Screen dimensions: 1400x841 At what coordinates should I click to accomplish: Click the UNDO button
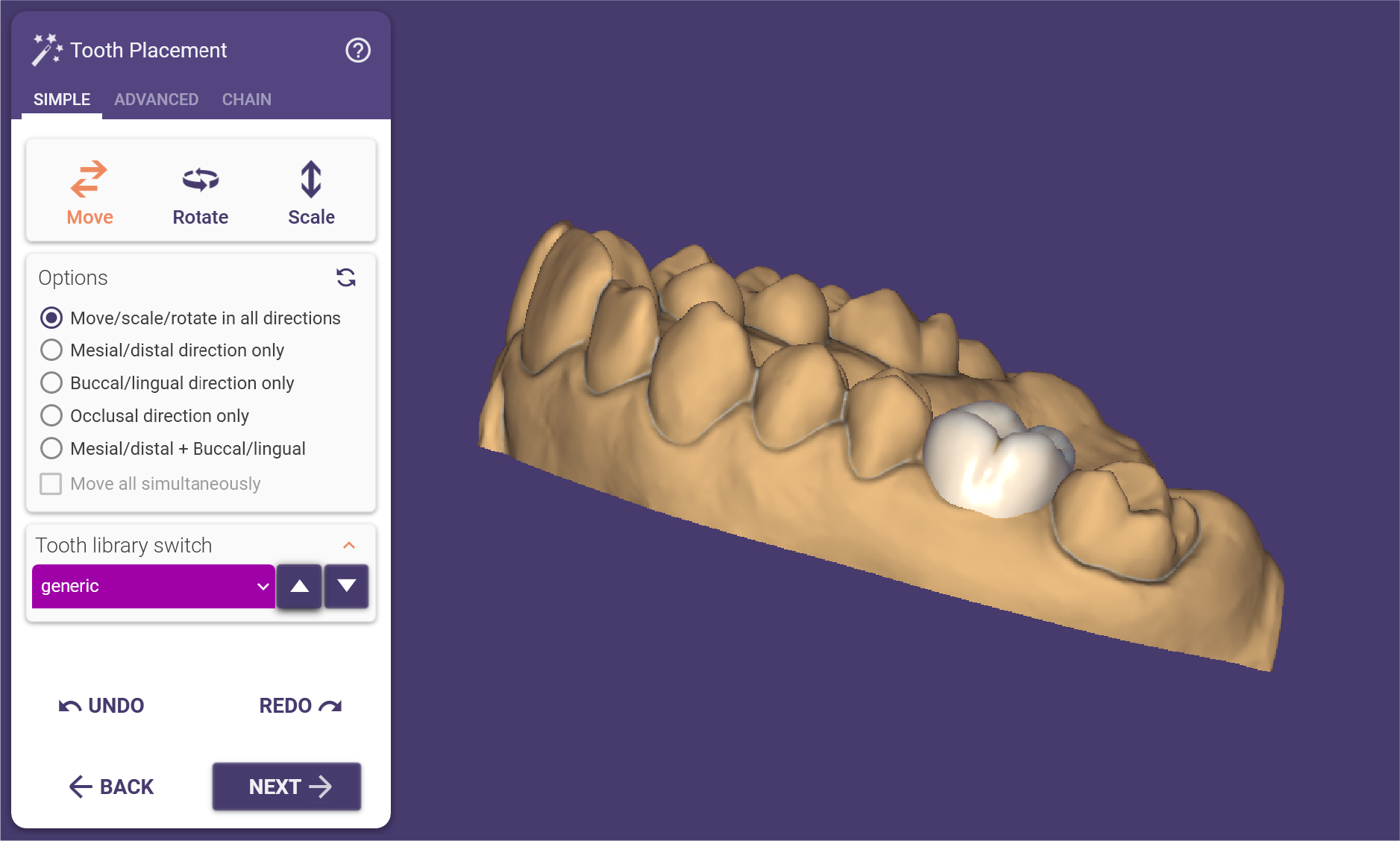[101, 705]
